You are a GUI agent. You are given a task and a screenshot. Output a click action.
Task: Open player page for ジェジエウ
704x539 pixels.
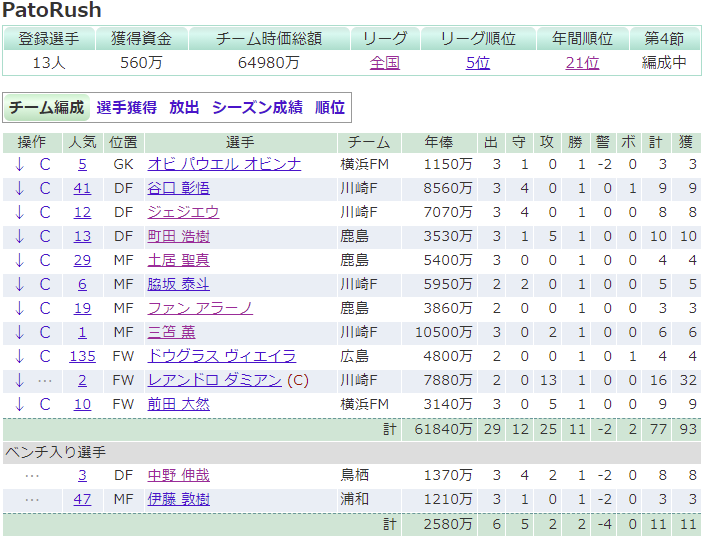click(x=183, y=212)
